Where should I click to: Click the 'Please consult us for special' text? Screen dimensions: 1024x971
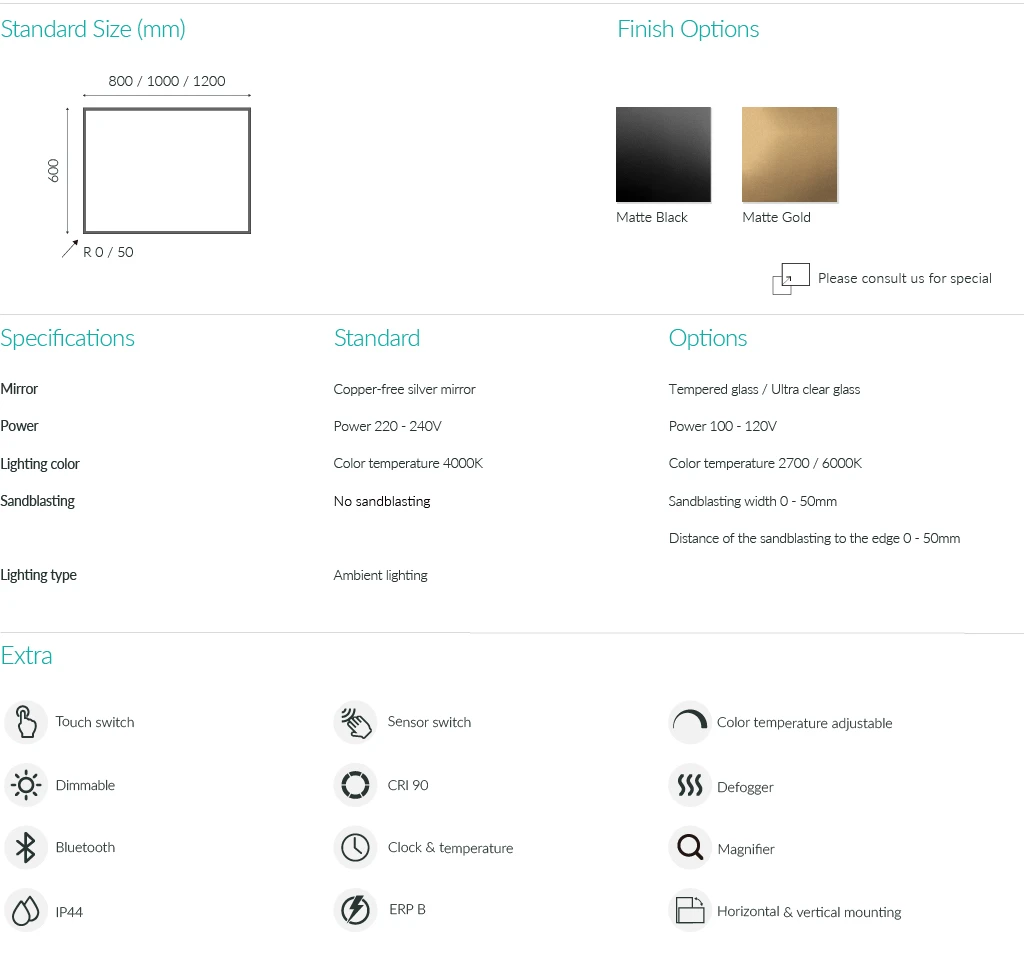coord(904,279)
